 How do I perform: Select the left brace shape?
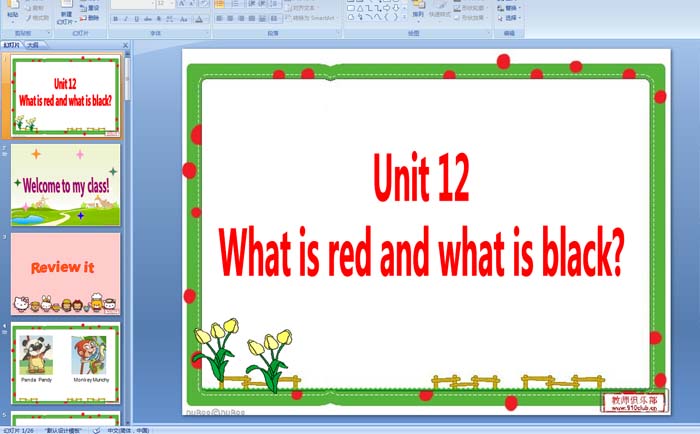[387, 17]
